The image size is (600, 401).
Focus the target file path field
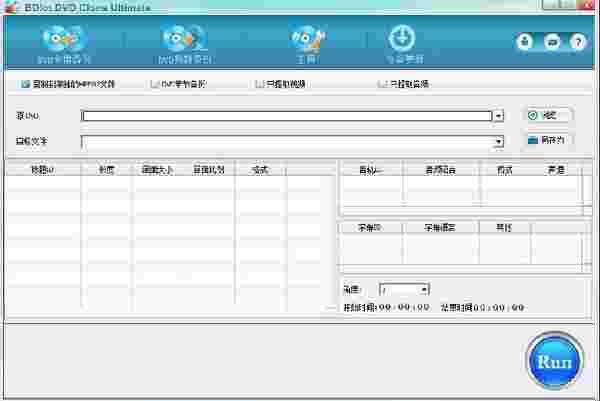click(x=287, y=142)
